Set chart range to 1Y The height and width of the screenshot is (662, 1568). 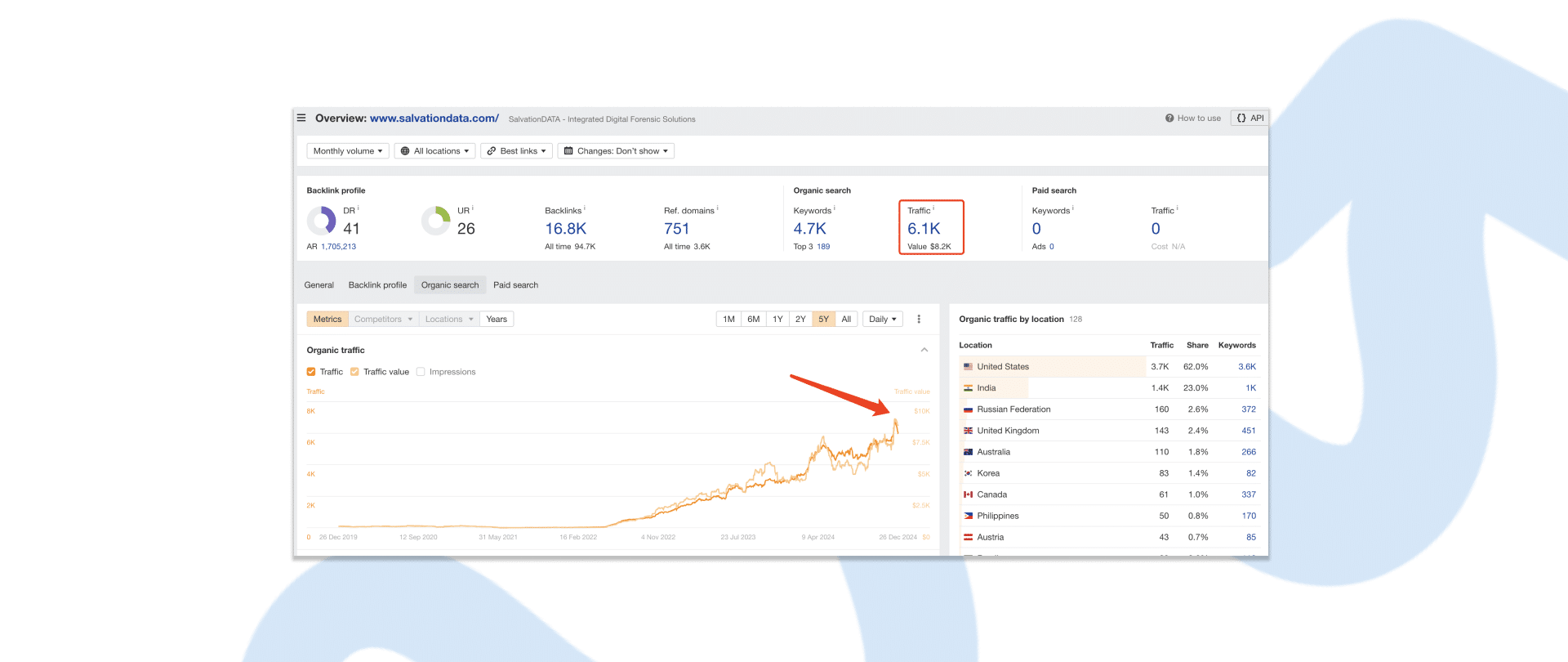[x=777, y=320]
